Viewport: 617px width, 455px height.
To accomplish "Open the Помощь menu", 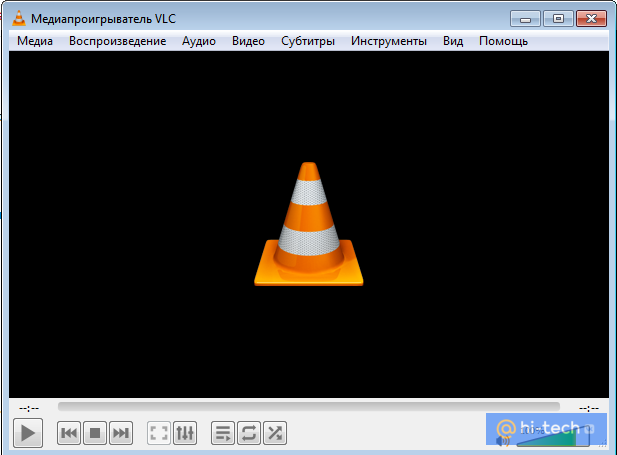I will pyautogui.click(x=503, y=41).
